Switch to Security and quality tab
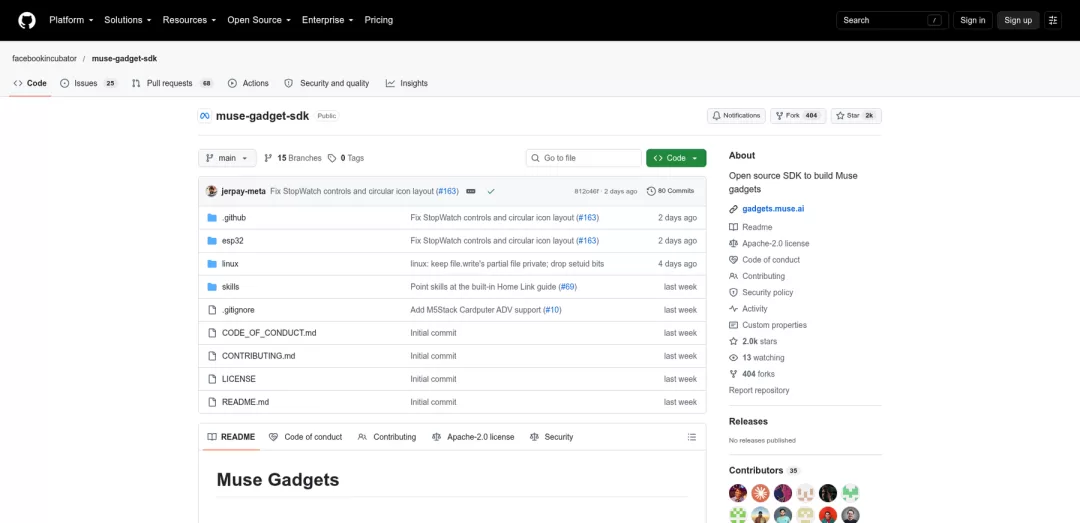 [327, 83]
